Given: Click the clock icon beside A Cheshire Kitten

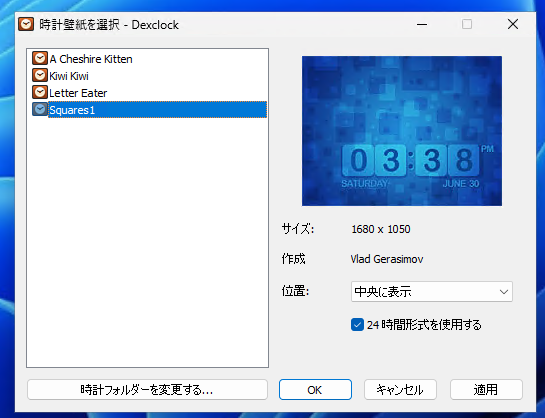Looking at the screenshot, I should [40, 58].
